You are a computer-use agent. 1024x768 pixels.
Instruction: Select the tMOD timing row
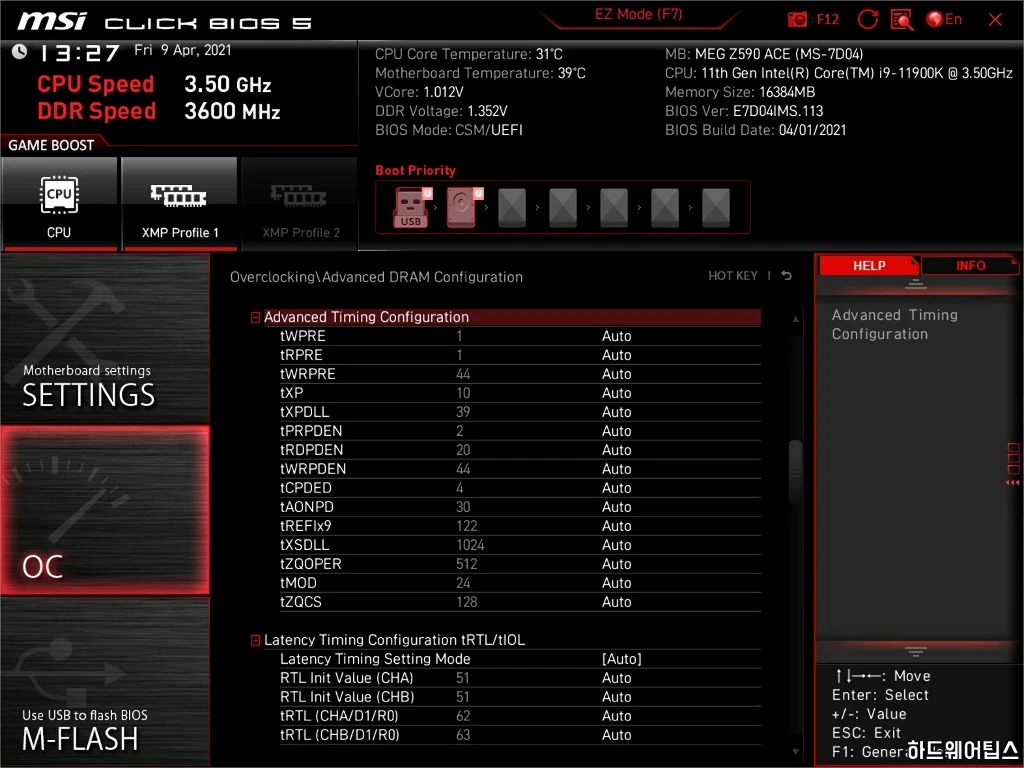[520, 582]
